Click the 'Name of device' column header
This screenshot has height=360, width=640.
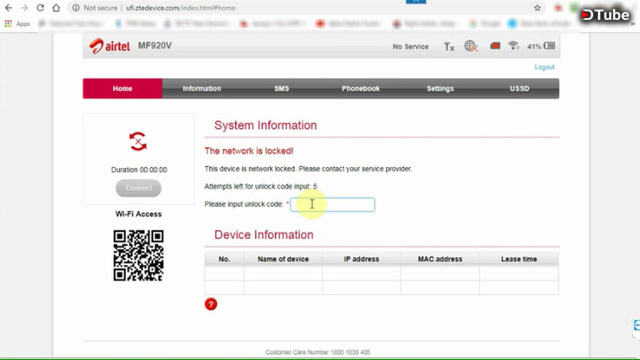(283, 259)
